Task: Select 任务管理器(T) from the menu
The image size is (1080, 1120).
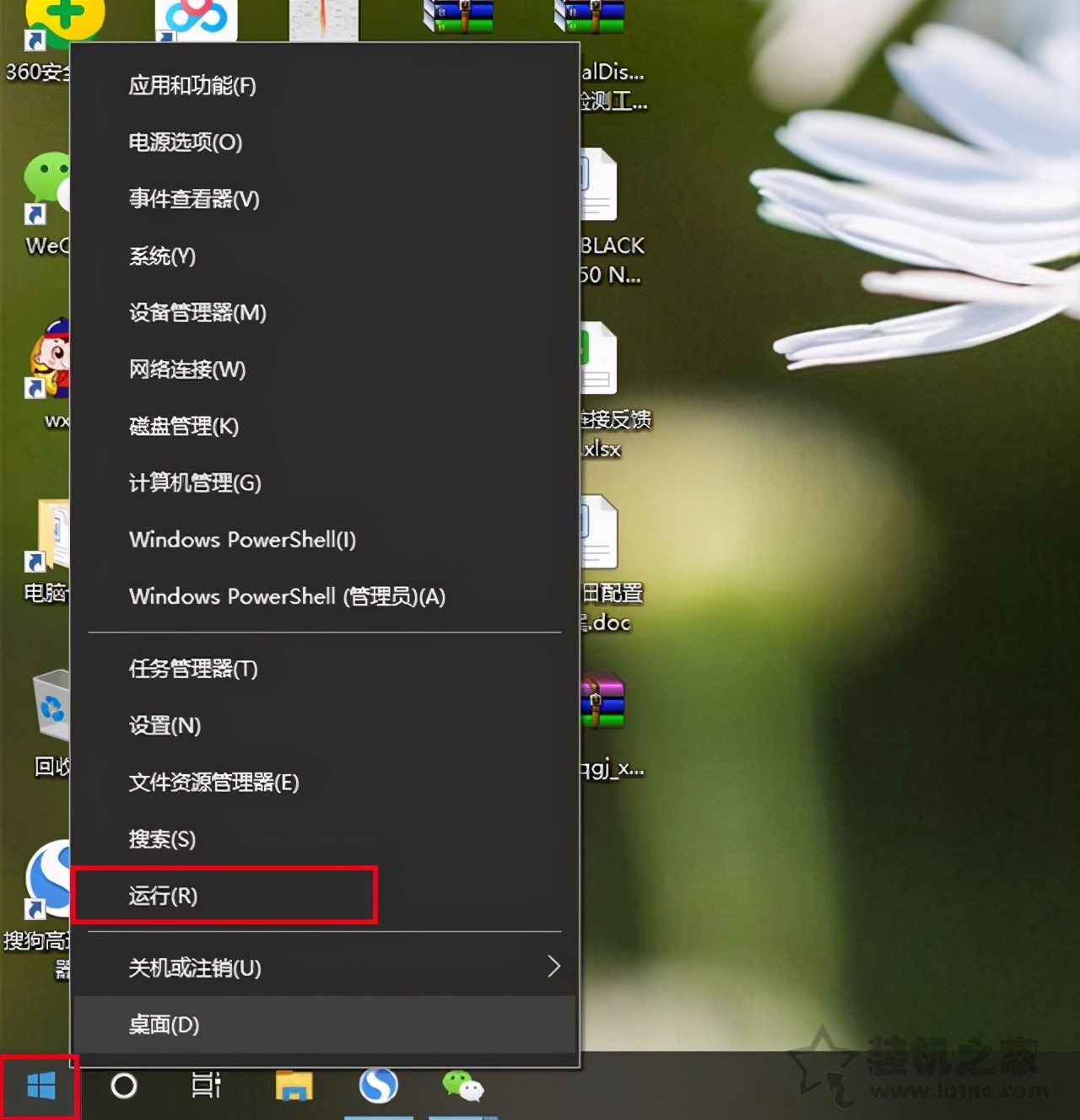Action: coord(192,670)
